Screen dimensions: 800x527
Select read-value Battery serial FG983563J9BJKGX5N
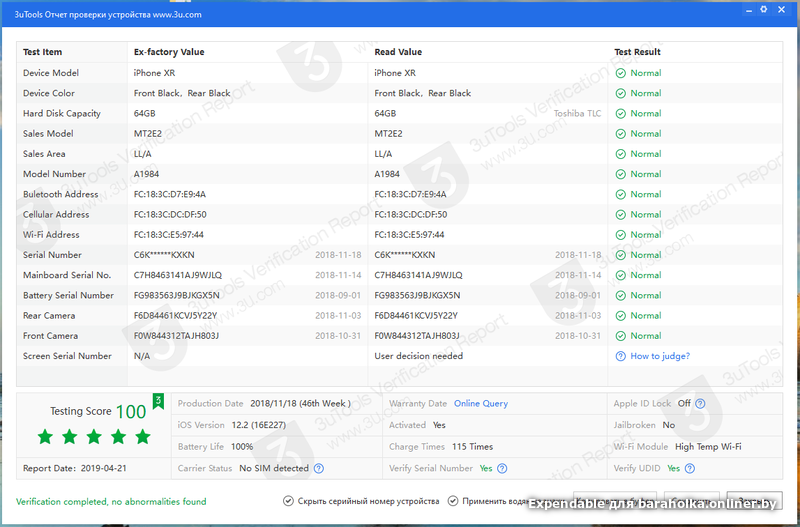tap(417, 295)
